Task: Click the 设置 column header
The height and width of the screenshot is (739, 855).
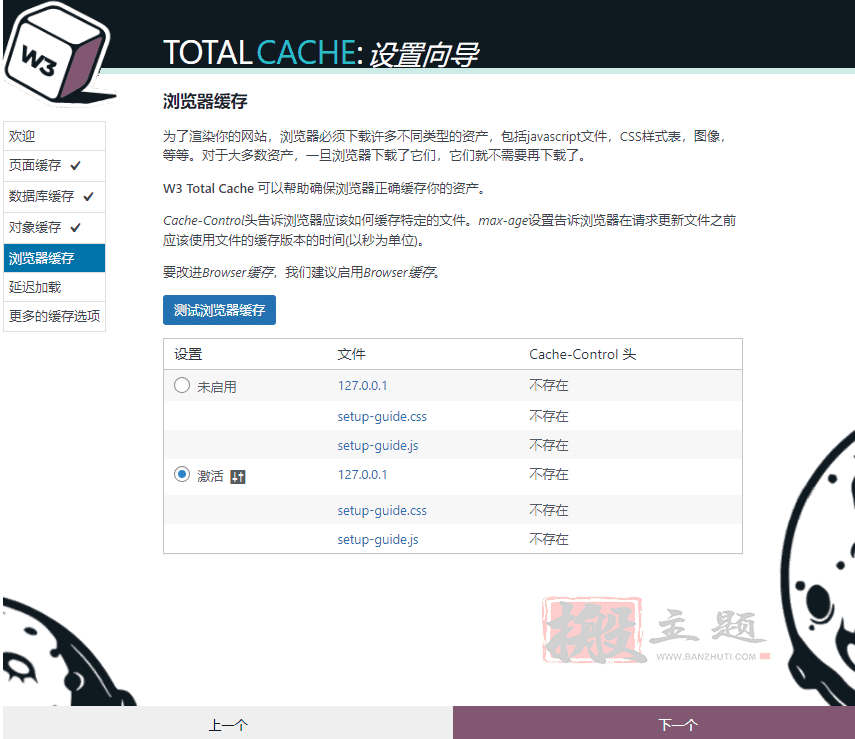Action: [x=188, y=355]
